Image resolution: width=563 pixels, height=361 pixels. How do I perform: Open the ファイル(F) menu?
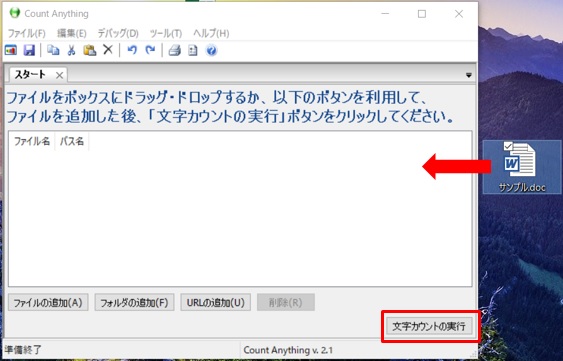[x=27, y=33]
